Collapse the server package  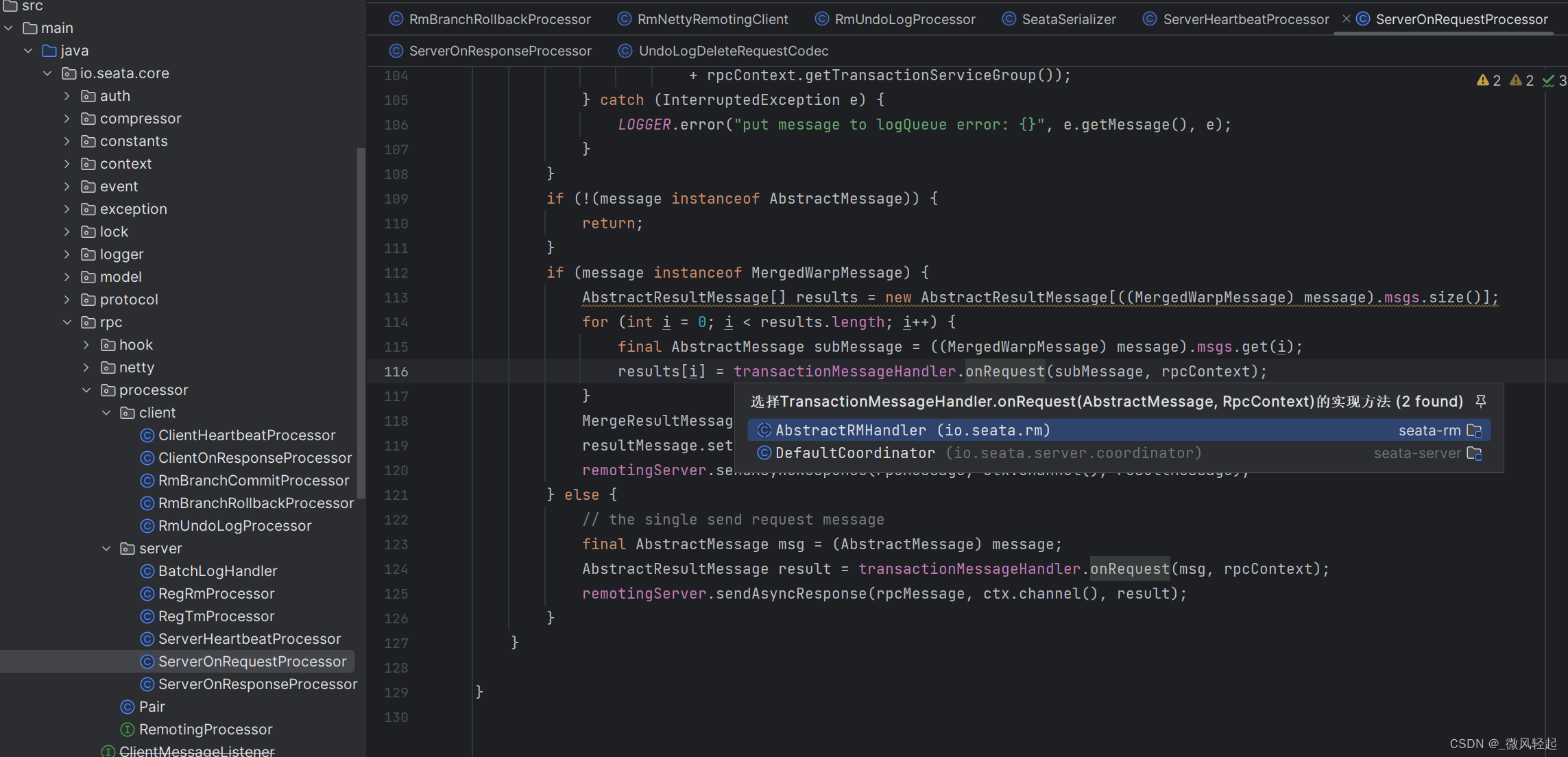(106, 549)
